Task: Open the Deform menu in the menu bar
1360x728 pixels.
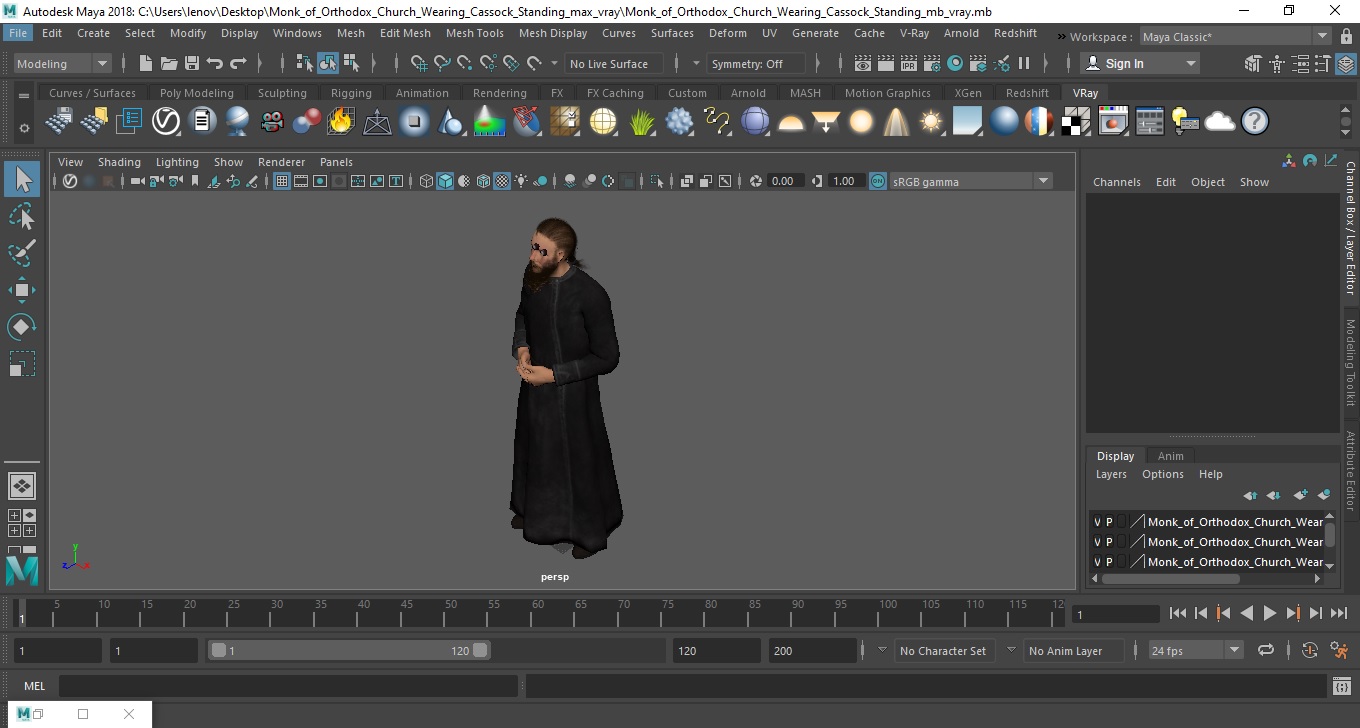Action: click(x=727, y=33)
